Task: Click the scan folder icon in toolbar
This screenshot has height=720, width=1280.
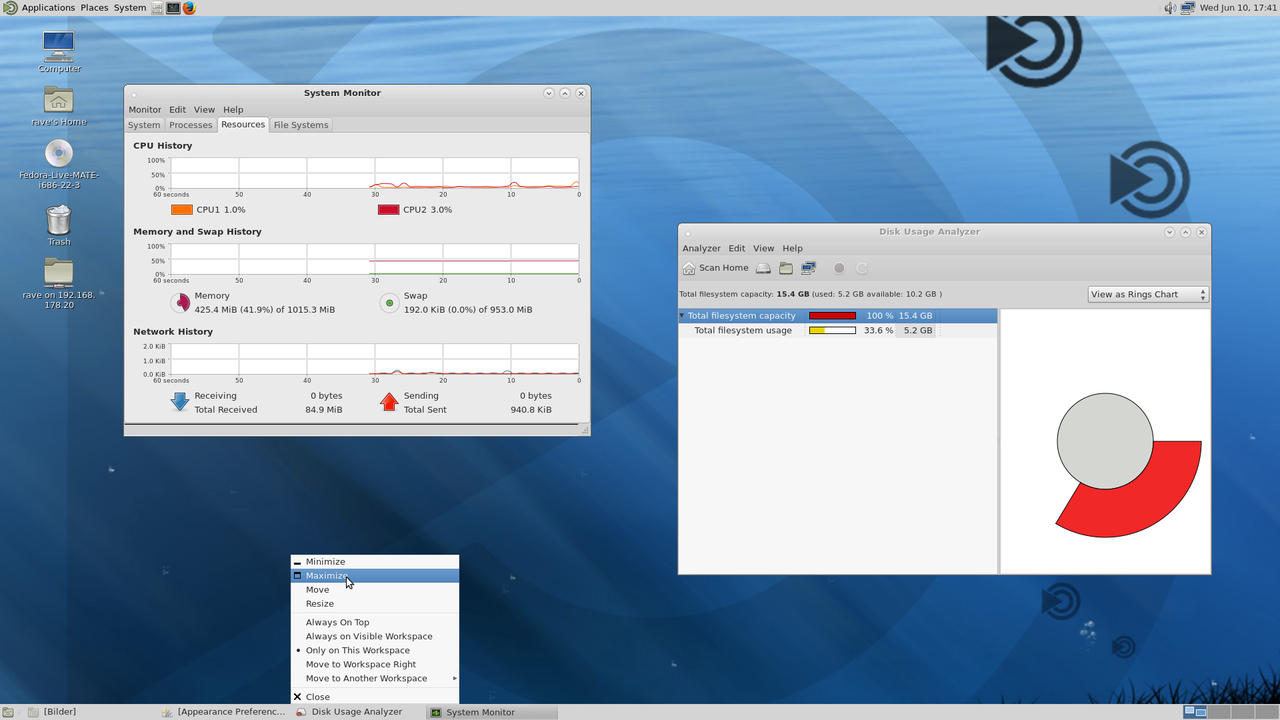Action: click(786, 268)
